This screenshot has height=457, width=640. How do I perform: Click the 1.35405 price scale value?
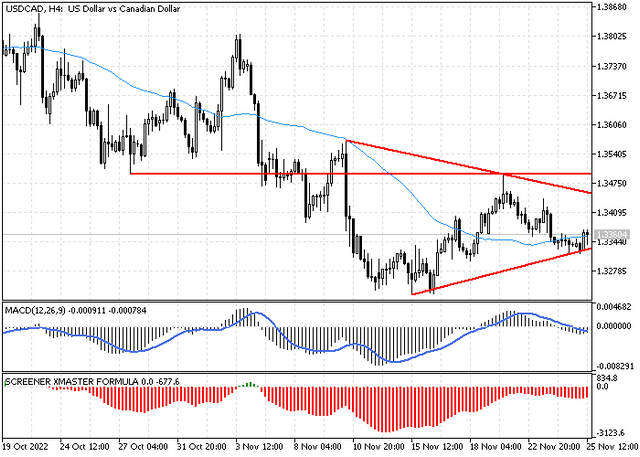pos(611,154)
